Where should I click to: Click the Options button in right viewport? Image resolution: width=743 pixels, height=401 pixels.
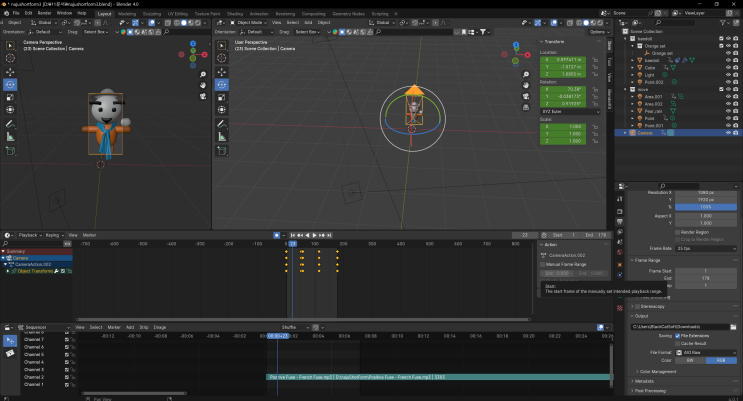[598, 32]
